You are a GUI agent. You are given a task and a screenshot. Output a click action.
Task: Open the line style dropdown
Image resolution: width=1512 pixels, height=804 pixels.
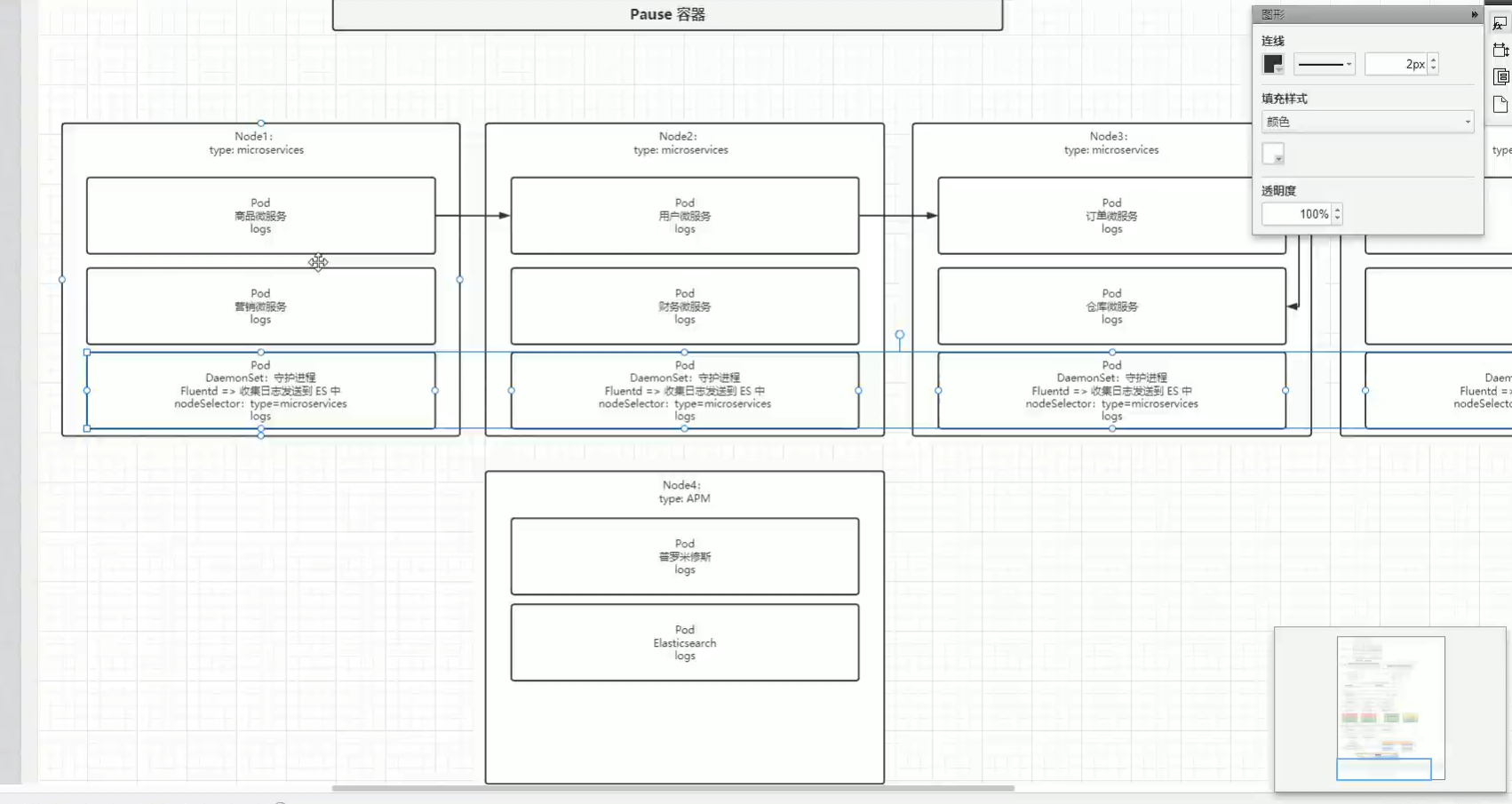coord(1325,64)
